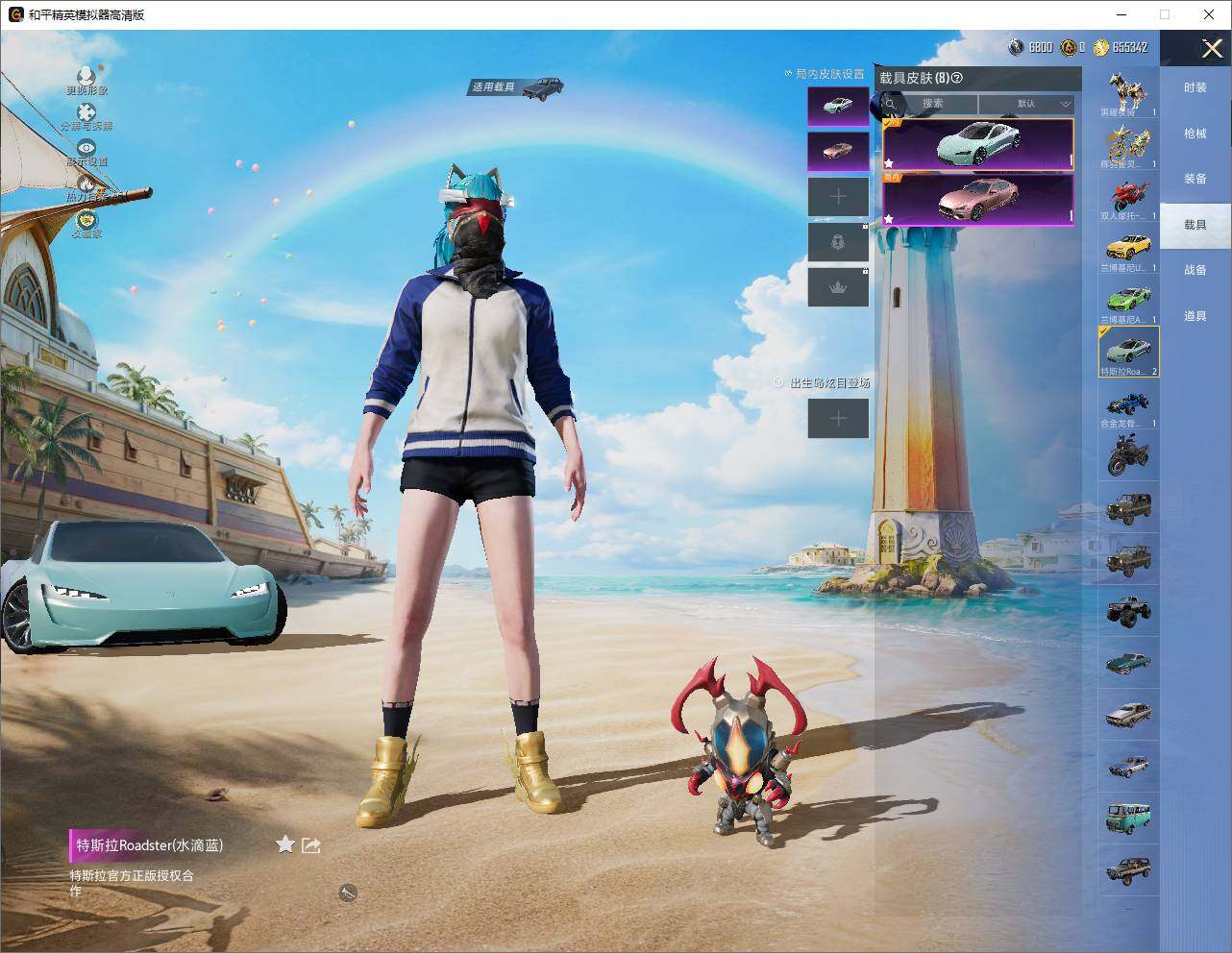Select the pink sedan skin card
The image size is (1232, 953).
point(977,199)
